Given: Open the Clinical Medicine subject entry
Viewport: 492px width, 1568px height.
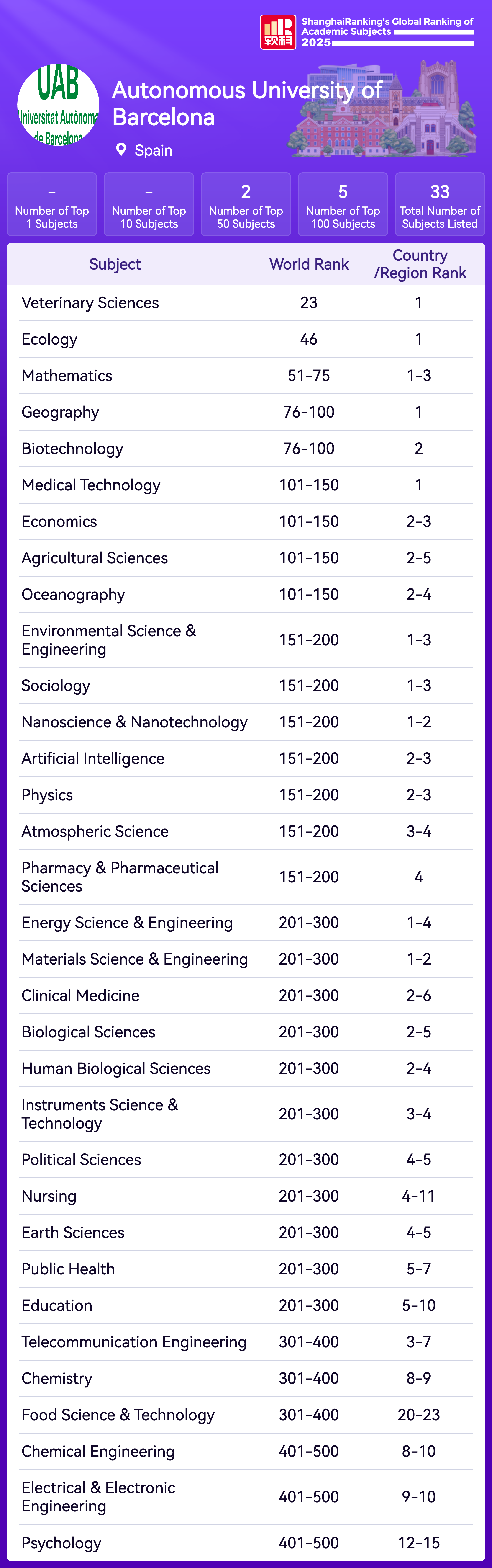Looking at the screenshot, I should point(80,995).
